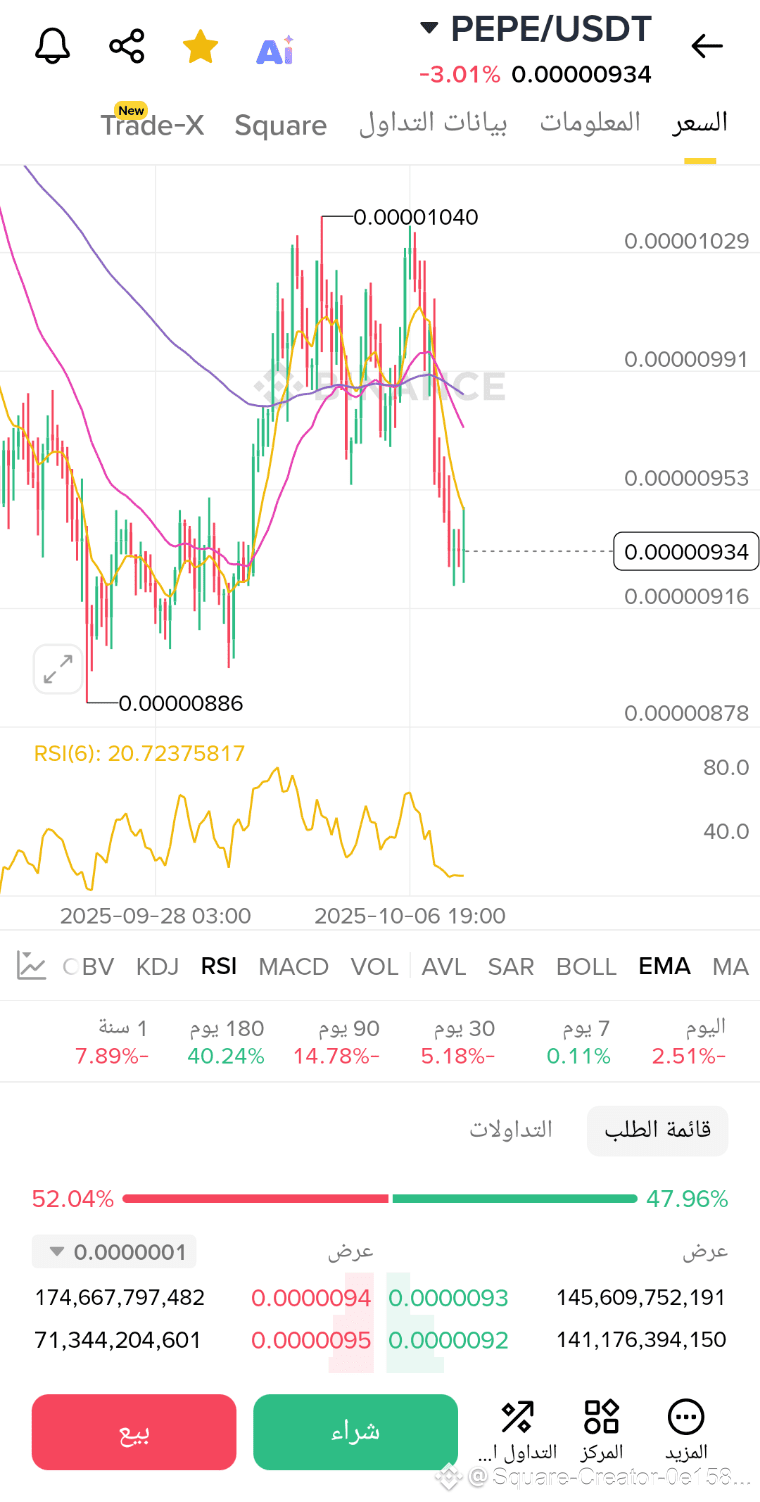Open the AI assistant icon

pyautogui.click(x=275, y=49)
